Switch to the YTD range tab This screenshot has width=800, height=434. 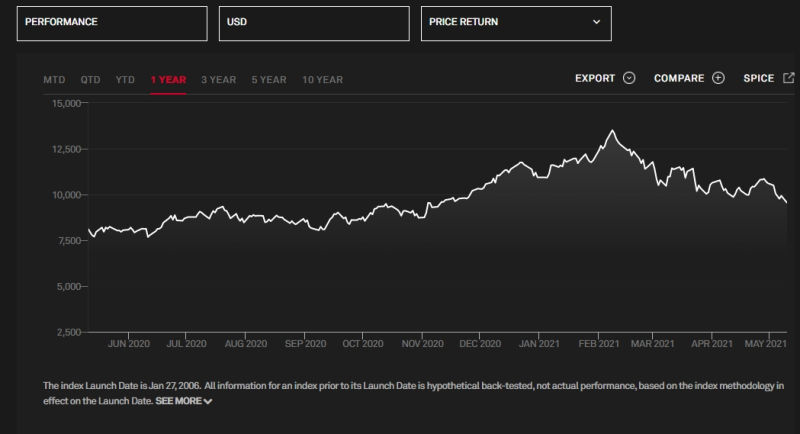coord(125,80)
